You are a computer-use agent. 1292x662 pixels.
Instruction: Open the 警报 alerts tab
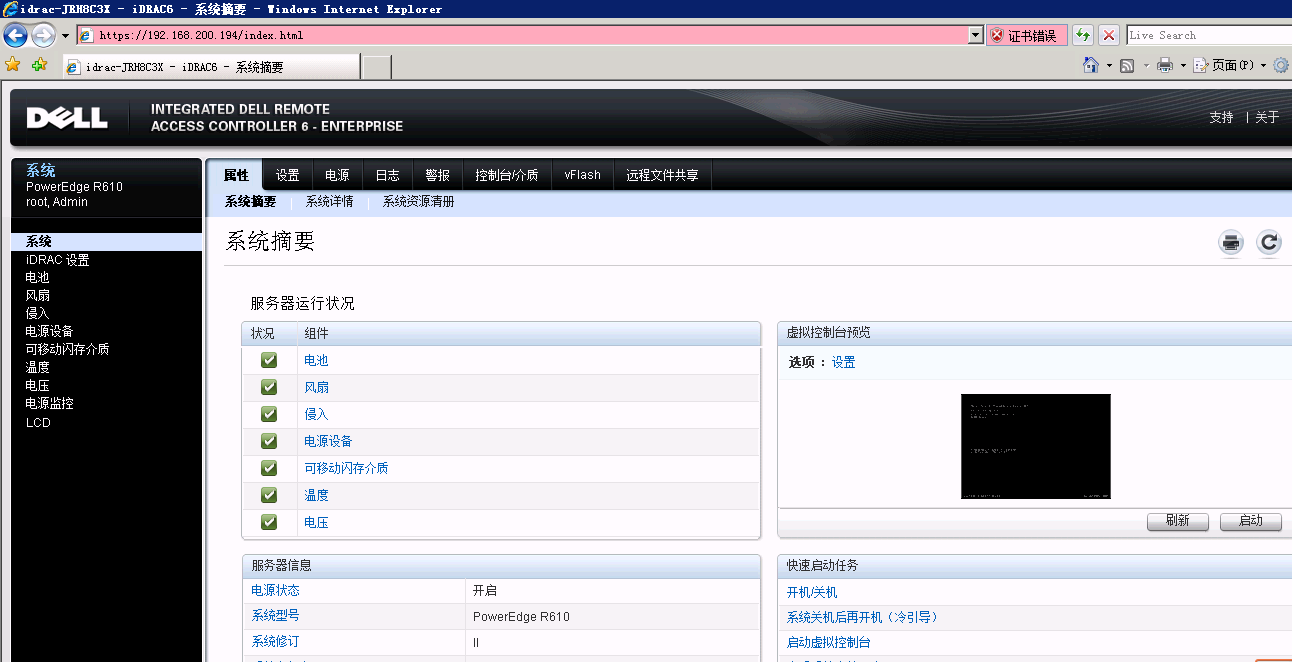pyautogui.click(x=438, y=175)
